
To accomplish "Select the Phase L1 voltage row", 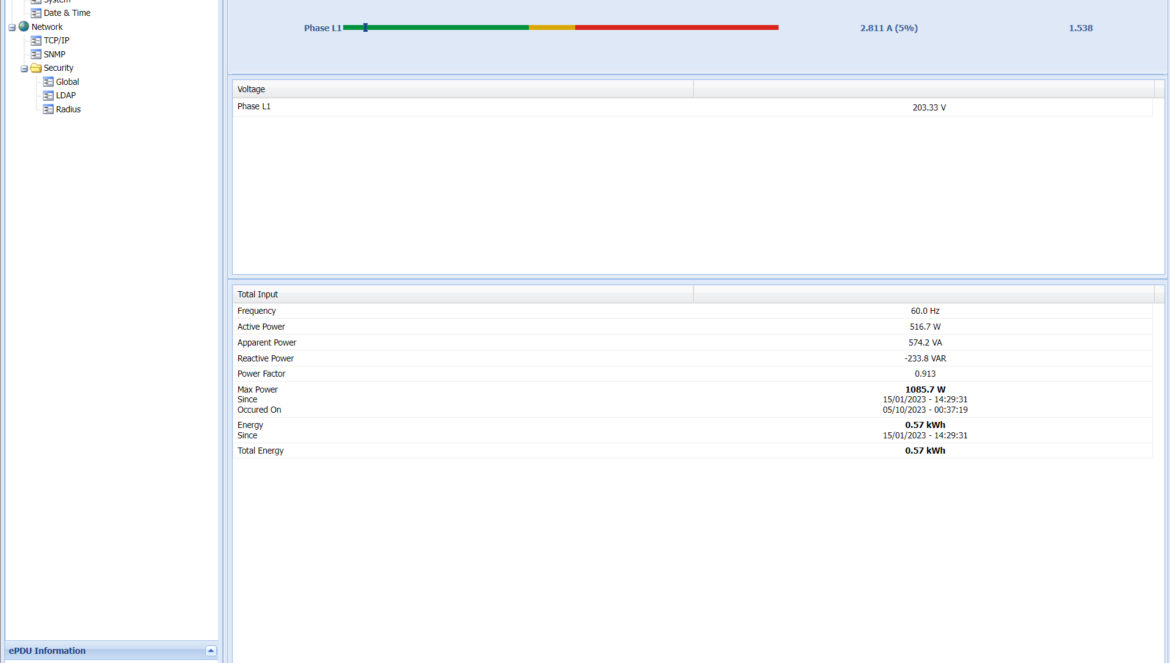I will click(692, 107).
